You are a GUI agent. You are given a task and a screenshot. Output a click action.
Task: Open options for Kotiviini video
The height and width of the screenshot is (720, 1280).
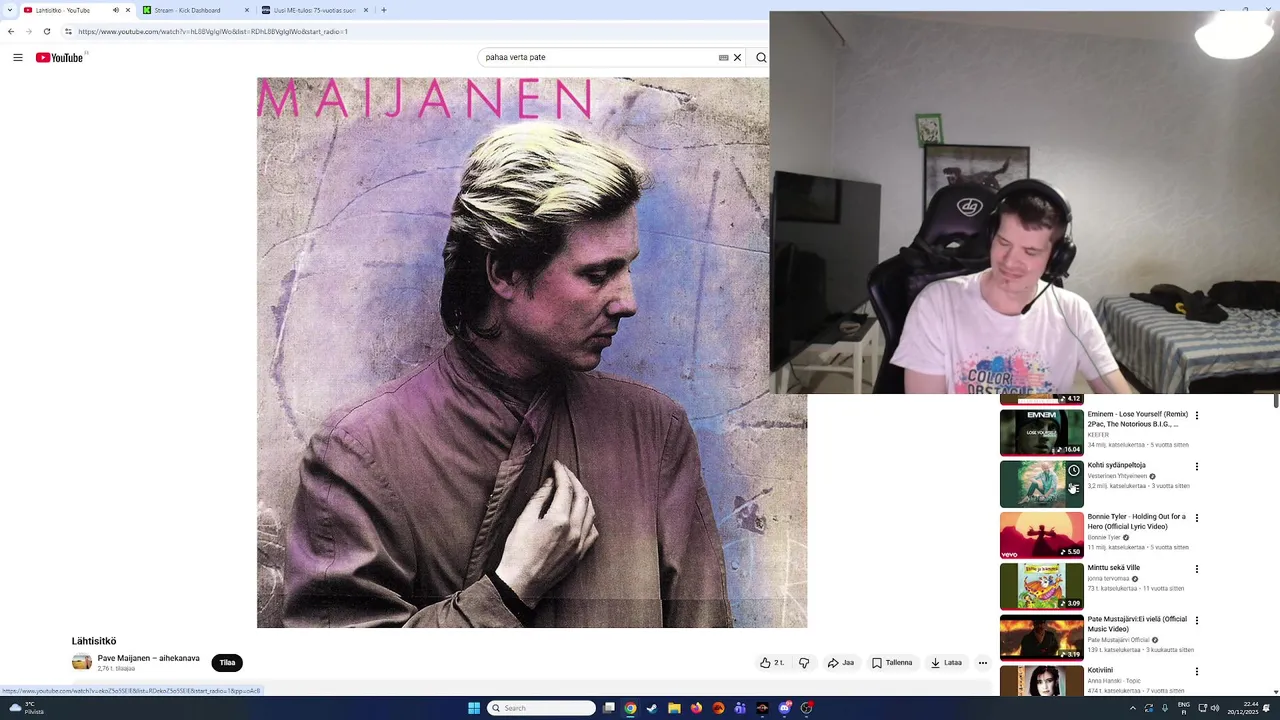point(1197,672)
